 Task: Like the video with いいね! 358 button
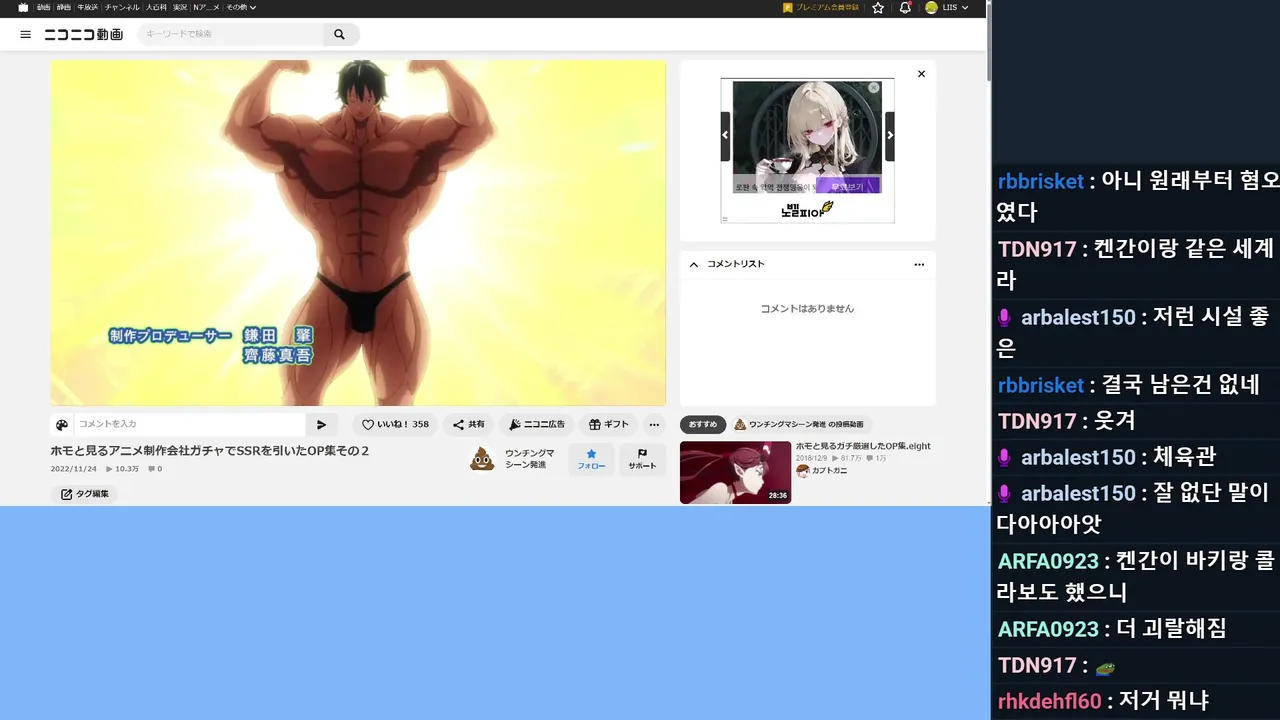pos(395,424)
